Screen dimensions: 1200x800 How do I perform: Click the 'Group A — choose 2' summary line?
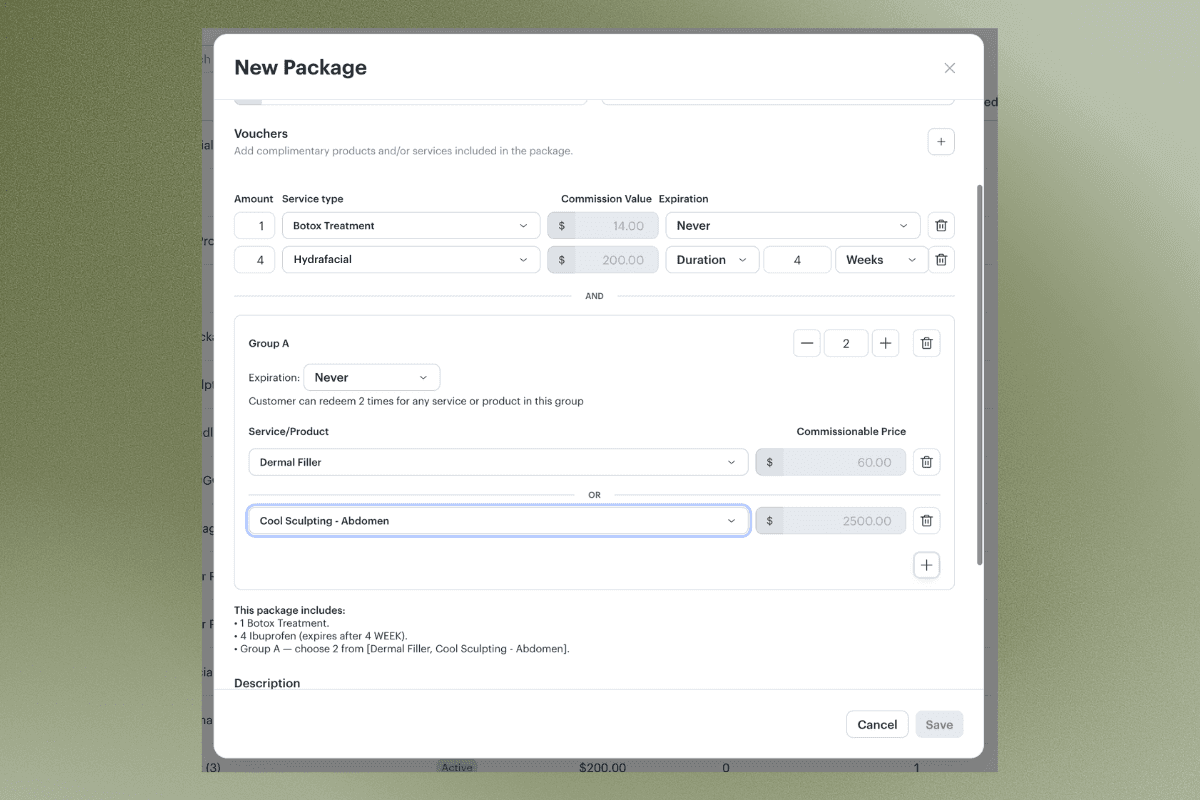(402, 649)
